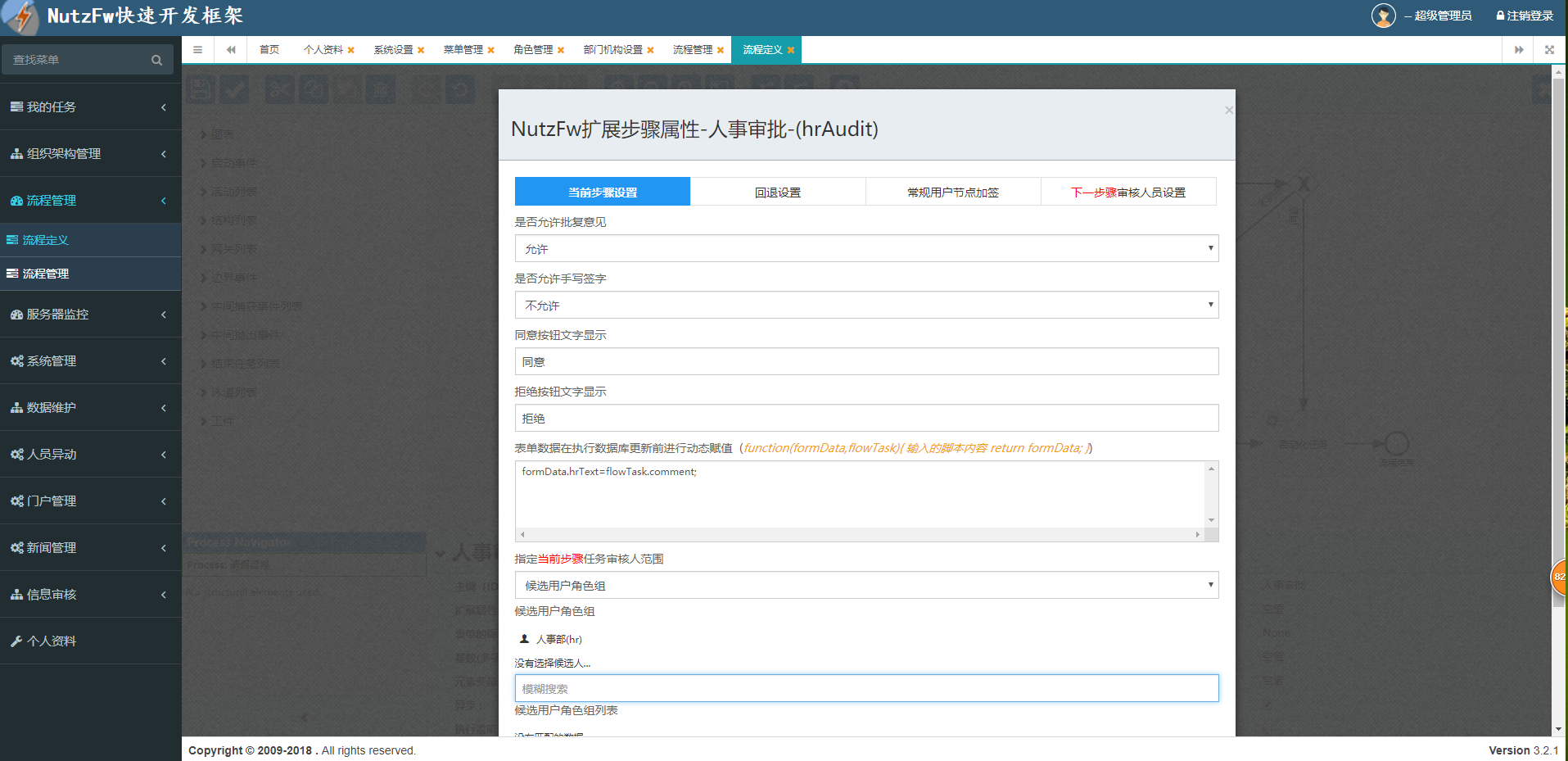Switch to the 常规用户节点加签 tab

[953, 192]
